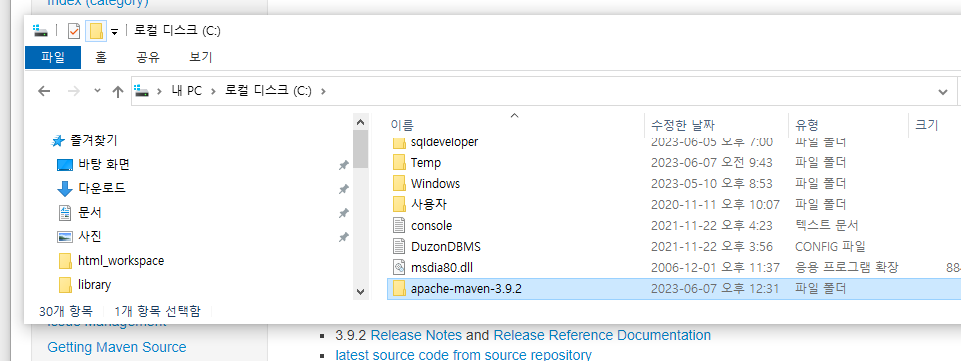Open recent locations dropdown chevron

97,91
